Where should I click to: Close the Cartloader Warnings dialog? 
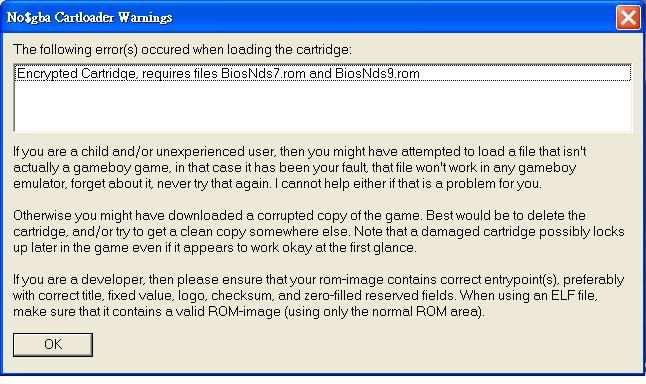click(x=628, y=17)
